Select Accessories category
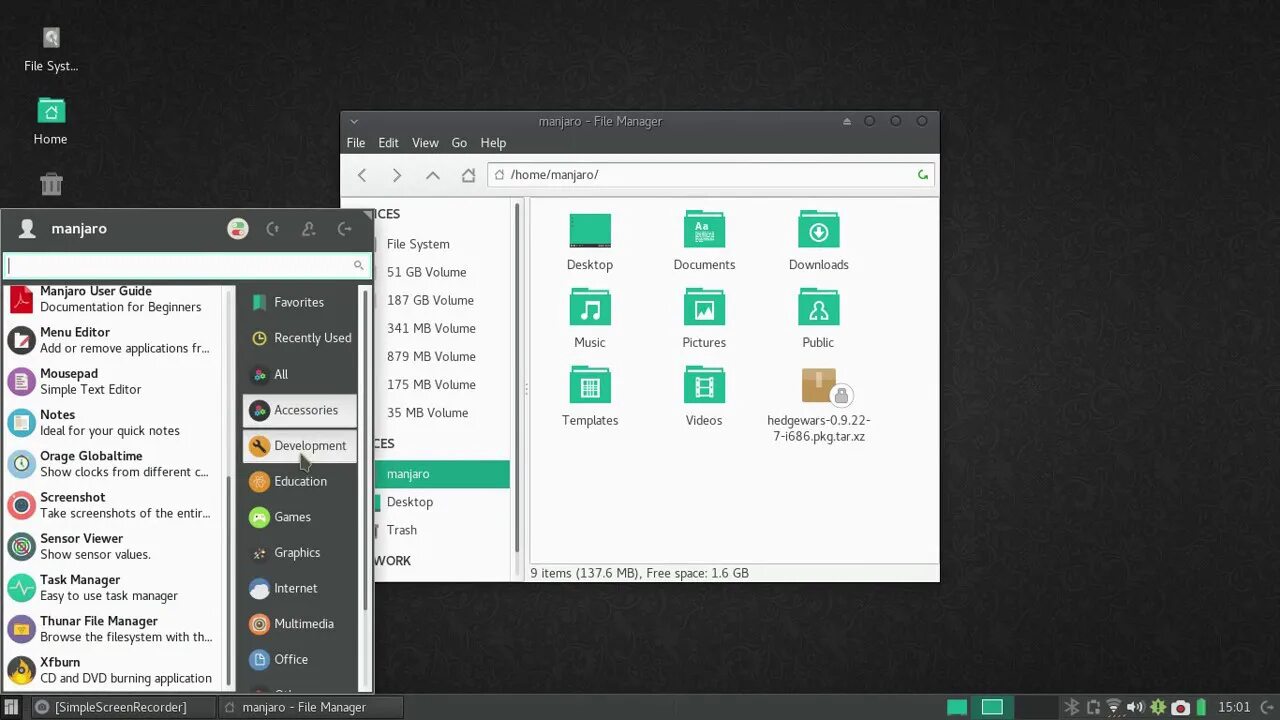The height and width of the screenshot is (720, 1280). coord(300,410)
